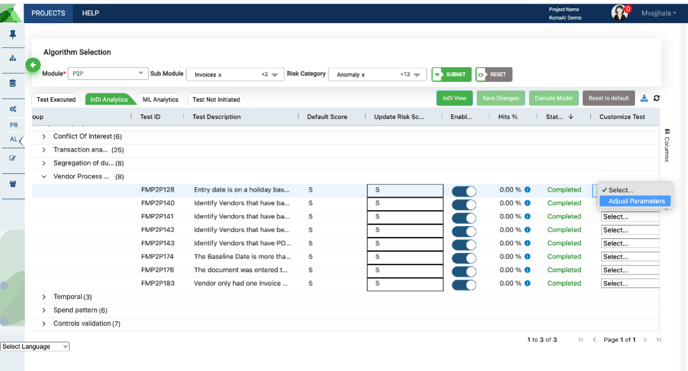Open the edit note icon in sidebar
This screenshot has height=371, width=688.
coord(13,158)
